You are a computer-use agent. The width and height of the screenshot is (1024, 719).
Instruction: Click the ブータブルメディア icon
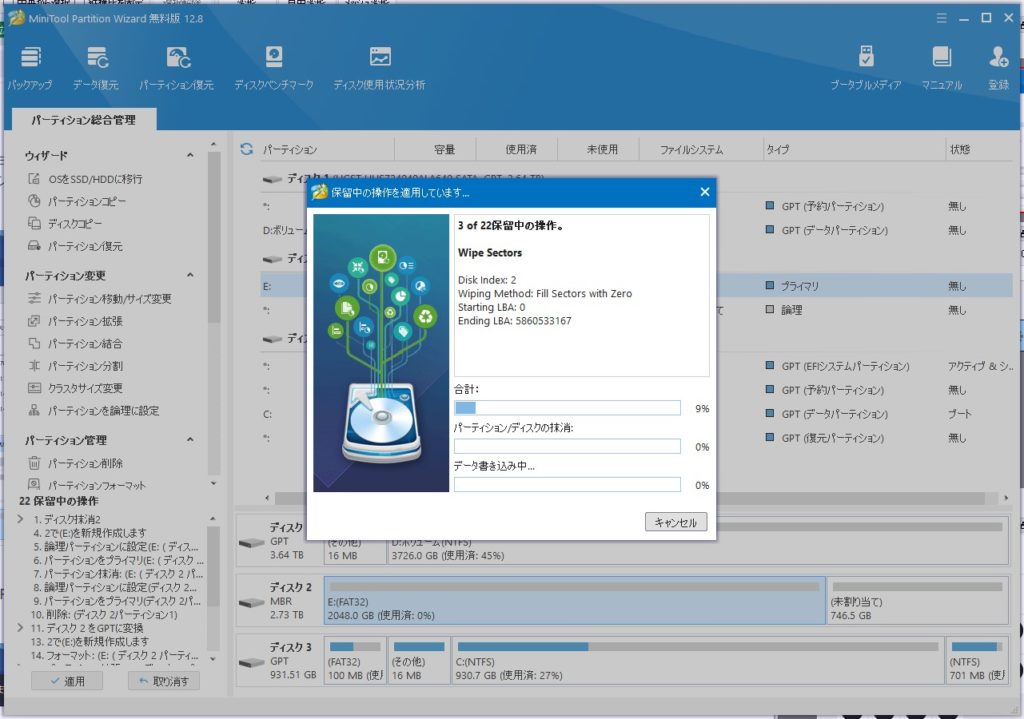pos(866,60)
